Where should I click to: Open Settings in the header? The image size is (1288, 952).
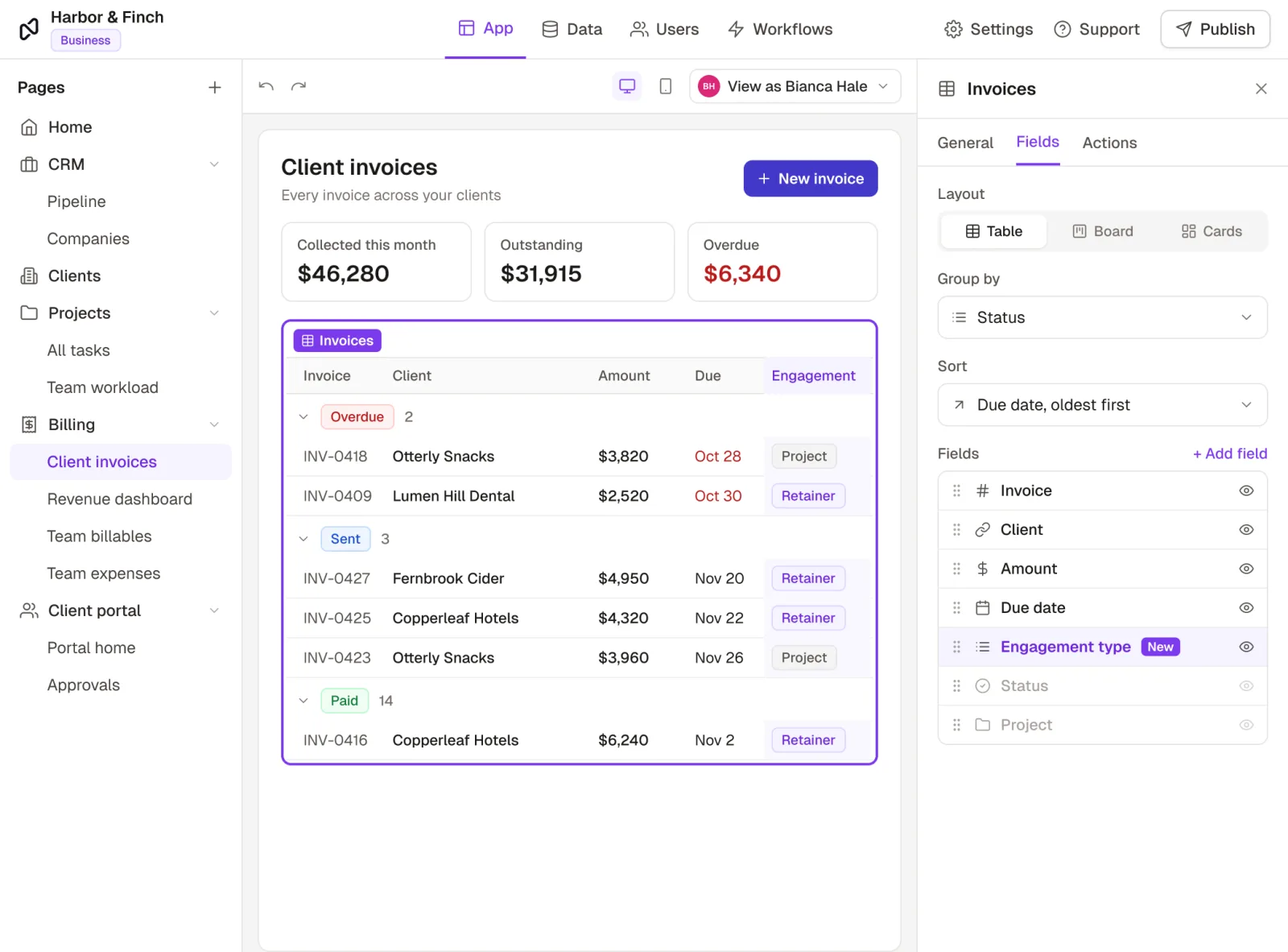pyautogui.click(x=989, y=30)
